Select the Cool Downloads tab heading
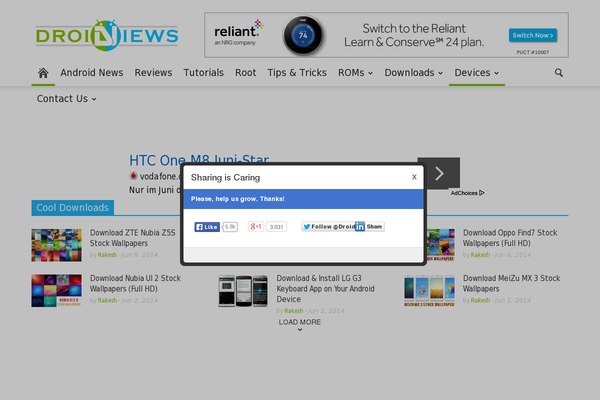Image resolution: width=600 pixels, height=400 pixels. point(72,208)
